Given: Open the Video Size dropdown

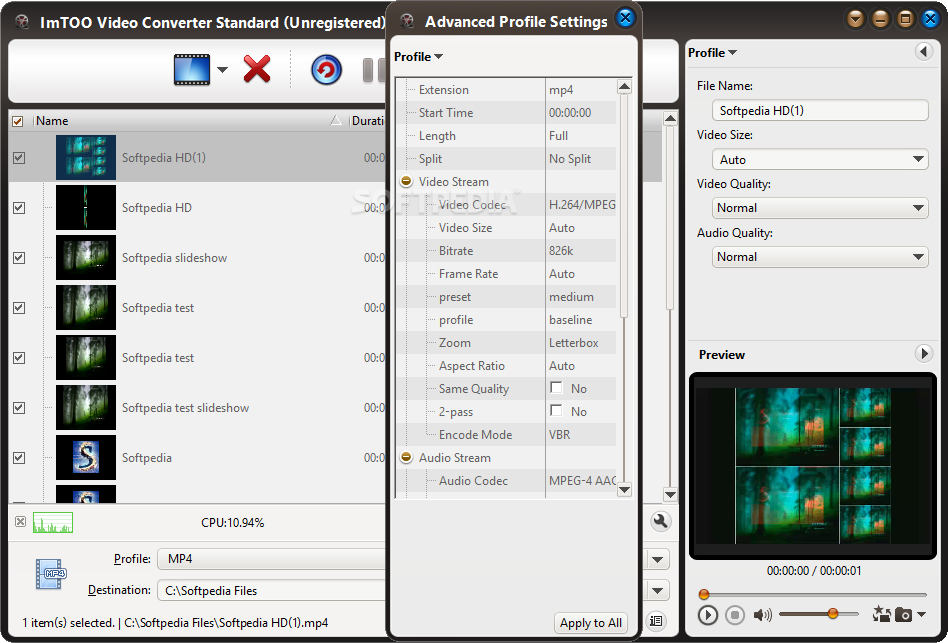Looking at the screenshot, I should click(x=820, y=160).
